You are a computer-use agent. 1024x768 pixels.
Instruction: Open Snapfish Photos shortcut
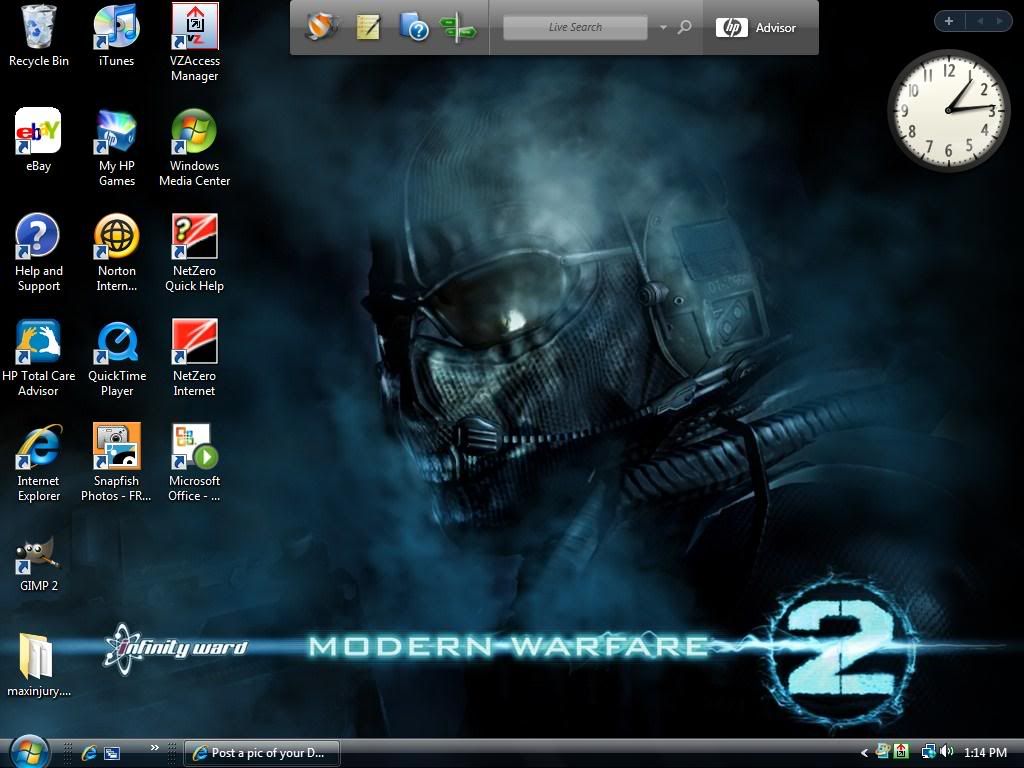(116, 463)
